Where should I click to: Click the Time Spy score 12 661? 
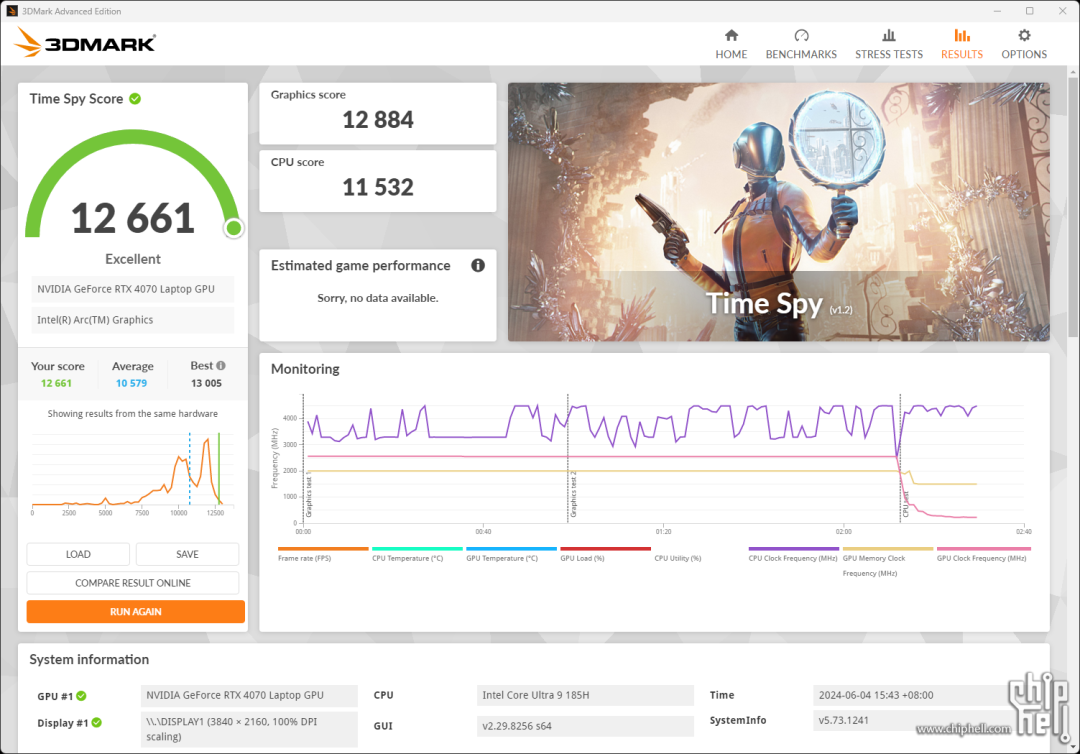(x=133, y=218)
